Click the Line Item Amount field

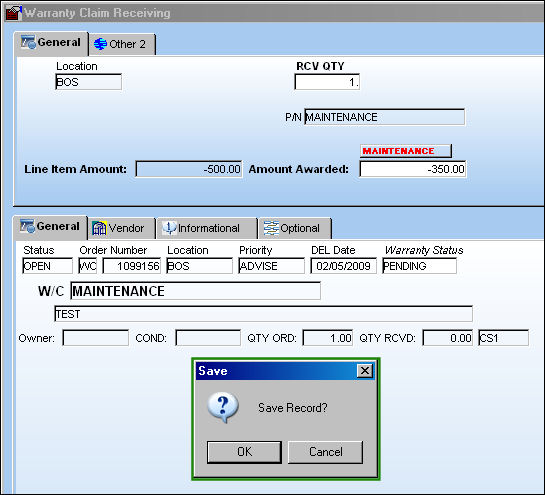[189, 169]
